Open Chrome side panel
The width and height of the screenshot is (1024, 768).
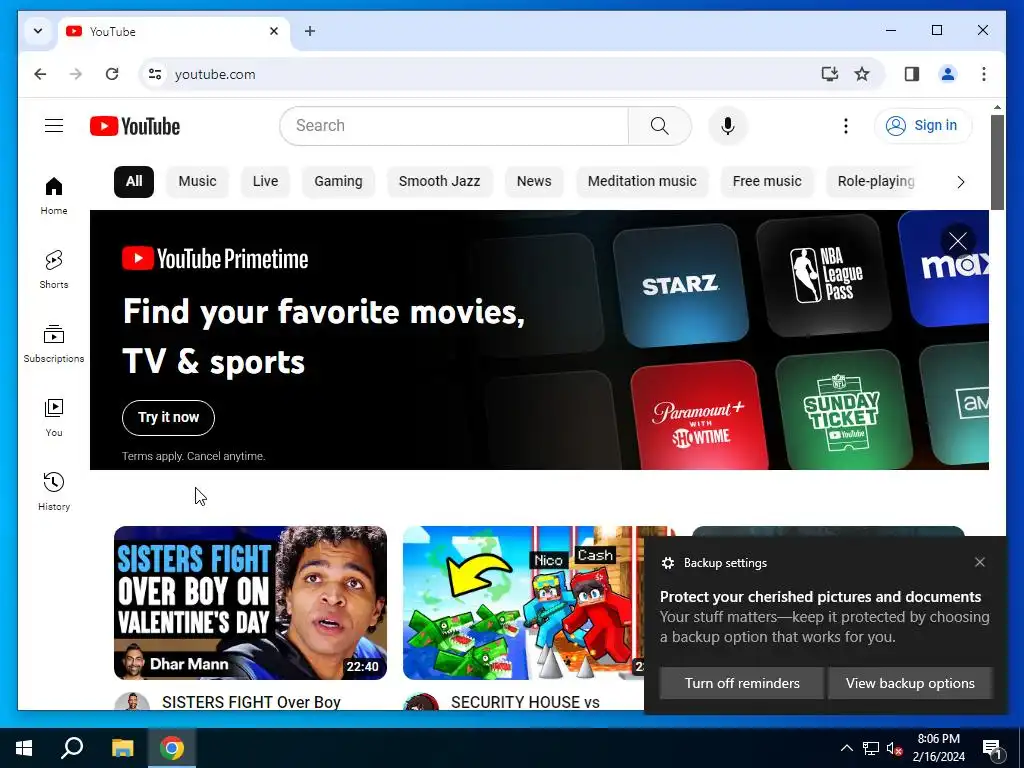[x=912, y=74]
